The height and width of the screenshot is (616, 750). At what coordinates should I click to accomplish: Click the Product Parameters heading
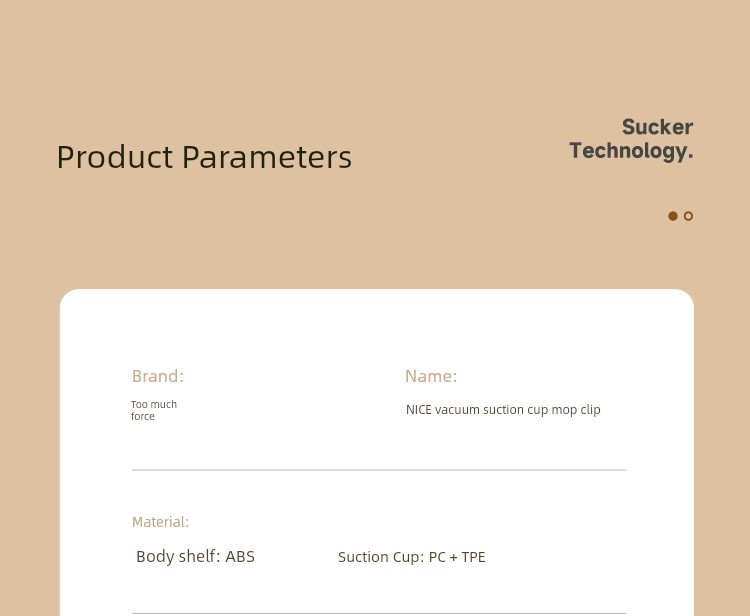[x=204, y=157]
